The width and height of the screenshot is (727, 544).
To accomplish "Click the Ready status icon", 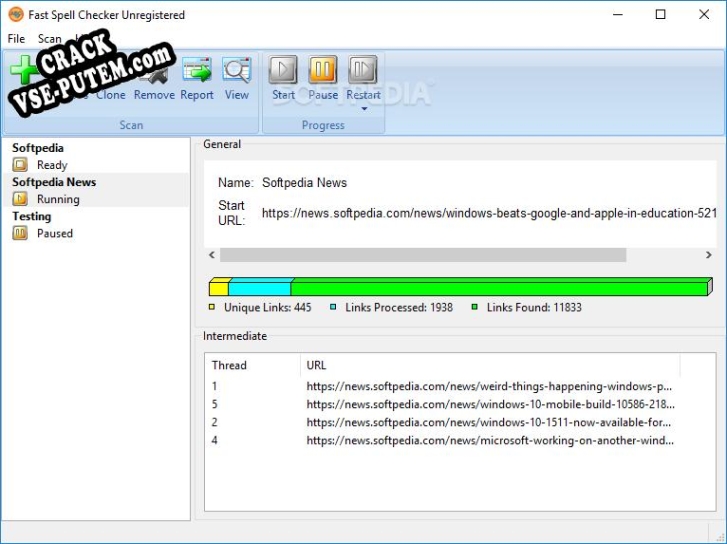I will tap(20, 165).
